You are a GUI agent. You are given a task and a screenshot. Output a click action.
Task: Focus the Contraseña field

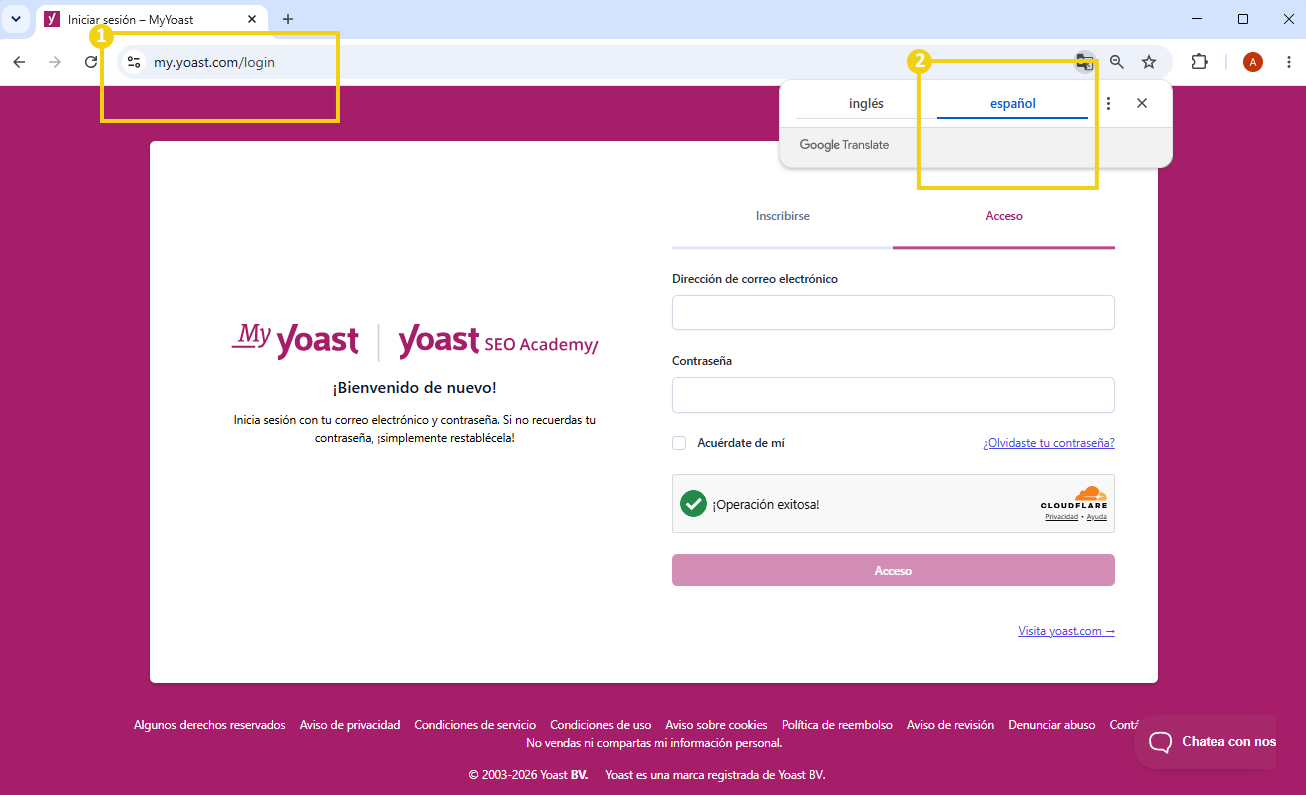(893, 394)
